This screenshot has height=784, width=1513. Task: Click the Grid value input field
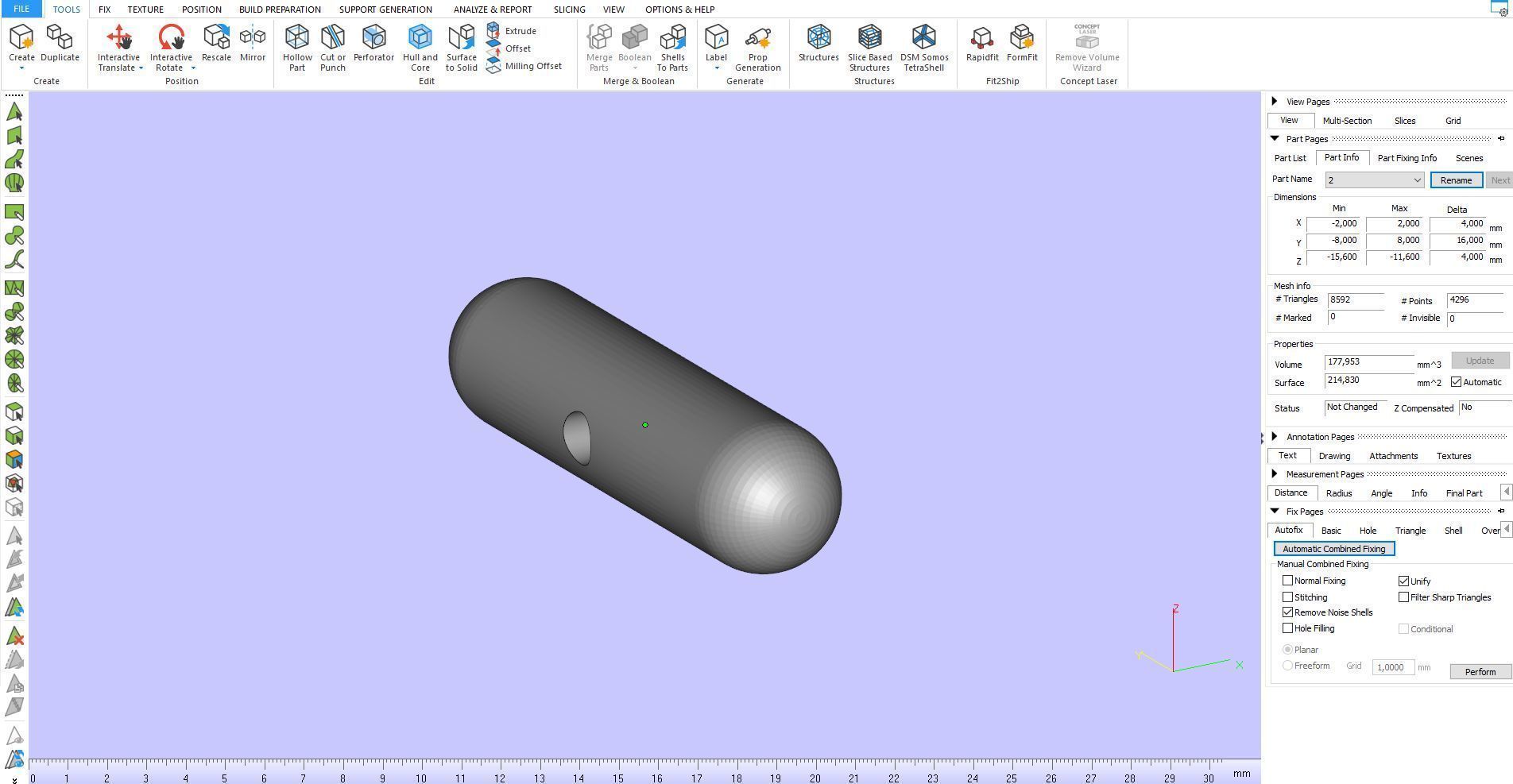click(1393, 667)
